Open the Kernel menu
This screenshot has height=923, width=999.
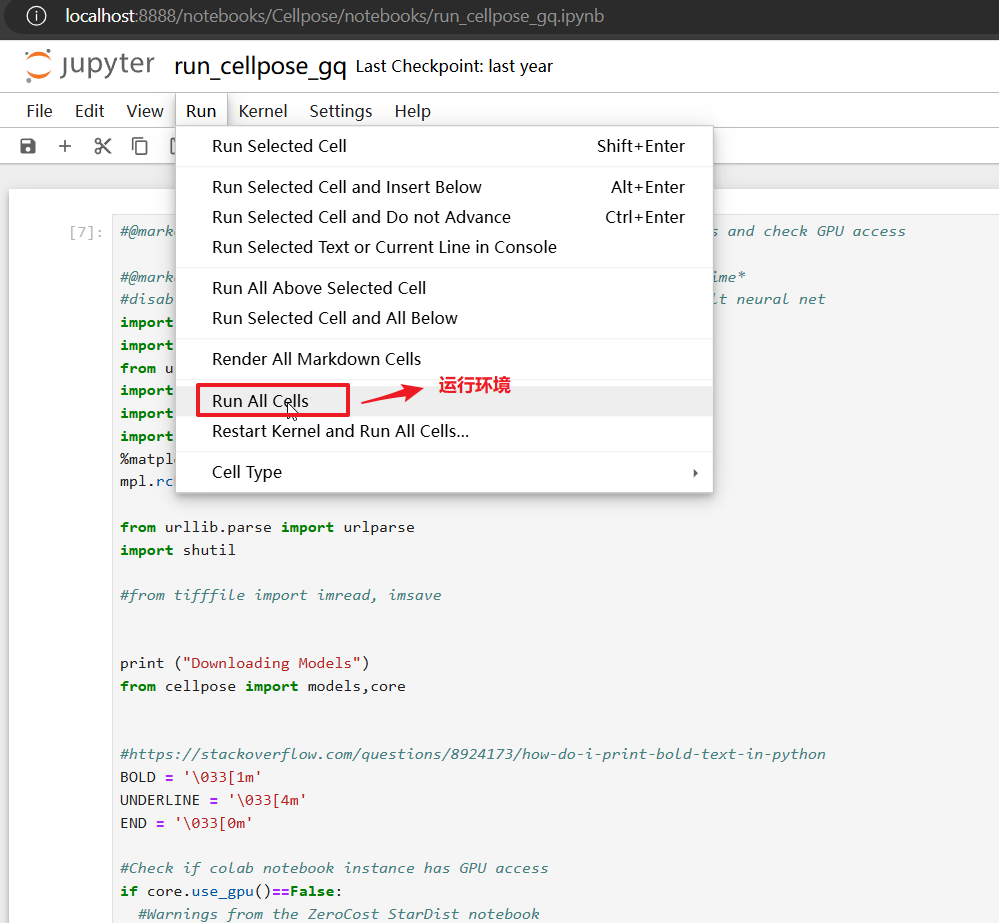(x=263, y=111)
